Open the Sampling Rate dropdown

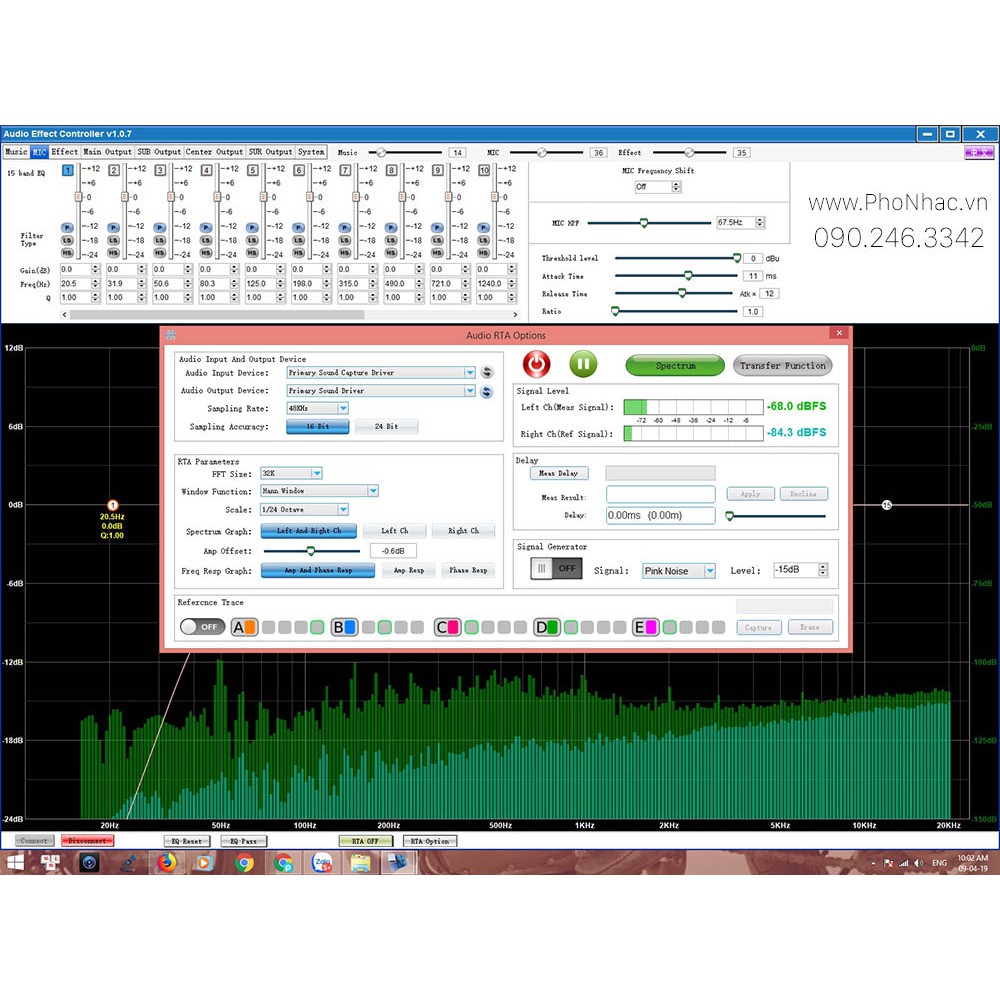tap(343, 409)
